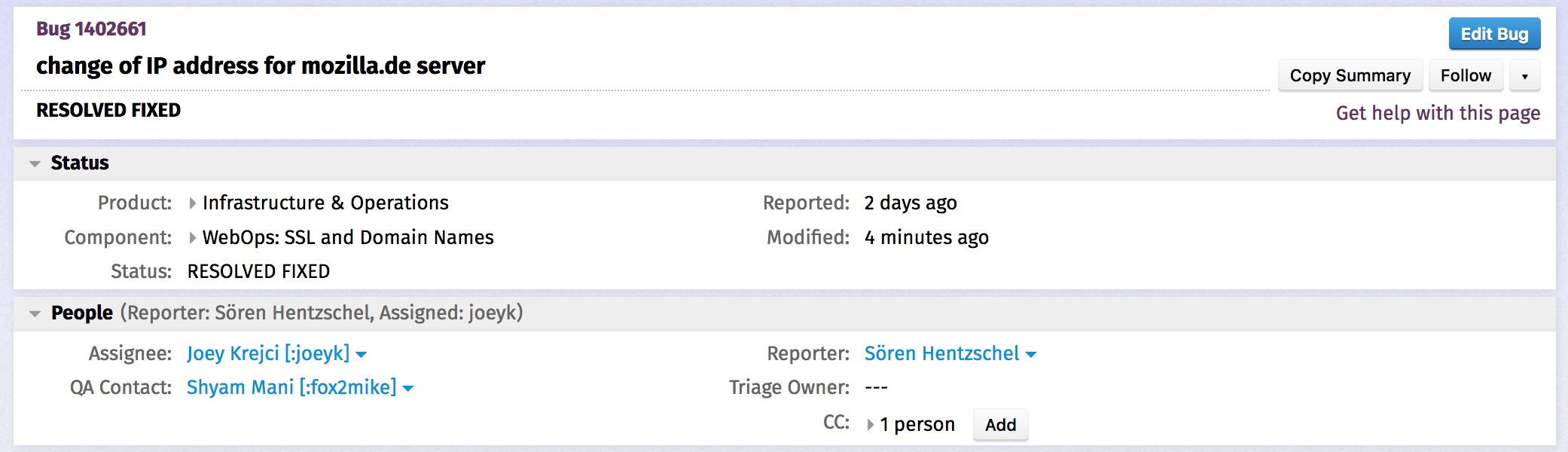The width and height of the screenshot is (1568, 452).
Task: Open the Bug 1402661 link
Action: pyautogui.click(x=91, y=29)
